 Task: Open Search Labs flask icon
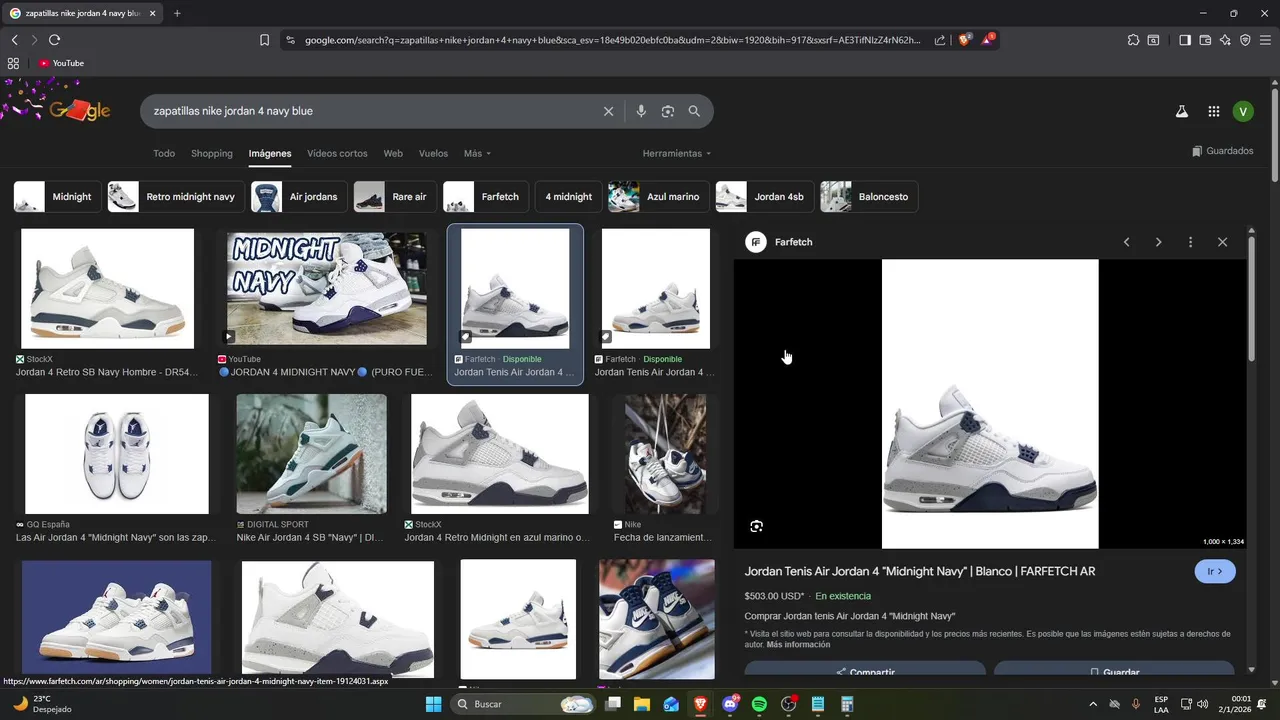(1181, 112)
